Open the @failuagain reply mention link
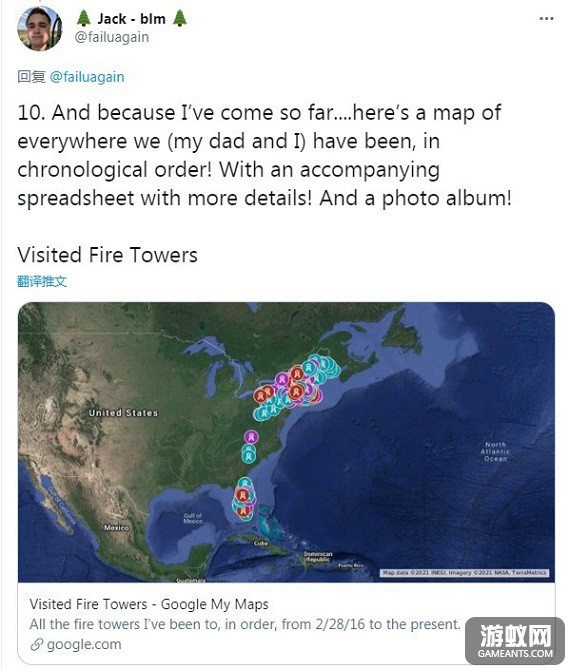 coord(87,77)
